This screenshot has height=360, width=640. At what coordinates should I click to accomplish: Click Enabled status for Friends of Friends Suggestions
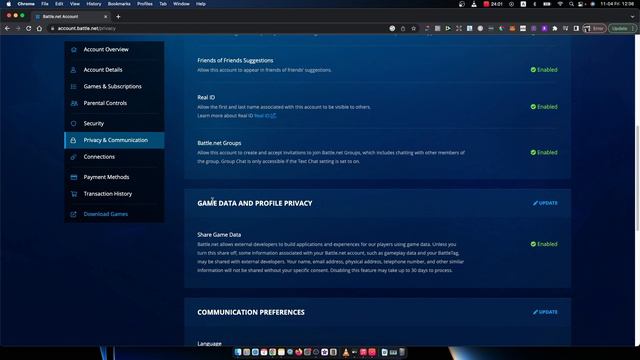544,70
